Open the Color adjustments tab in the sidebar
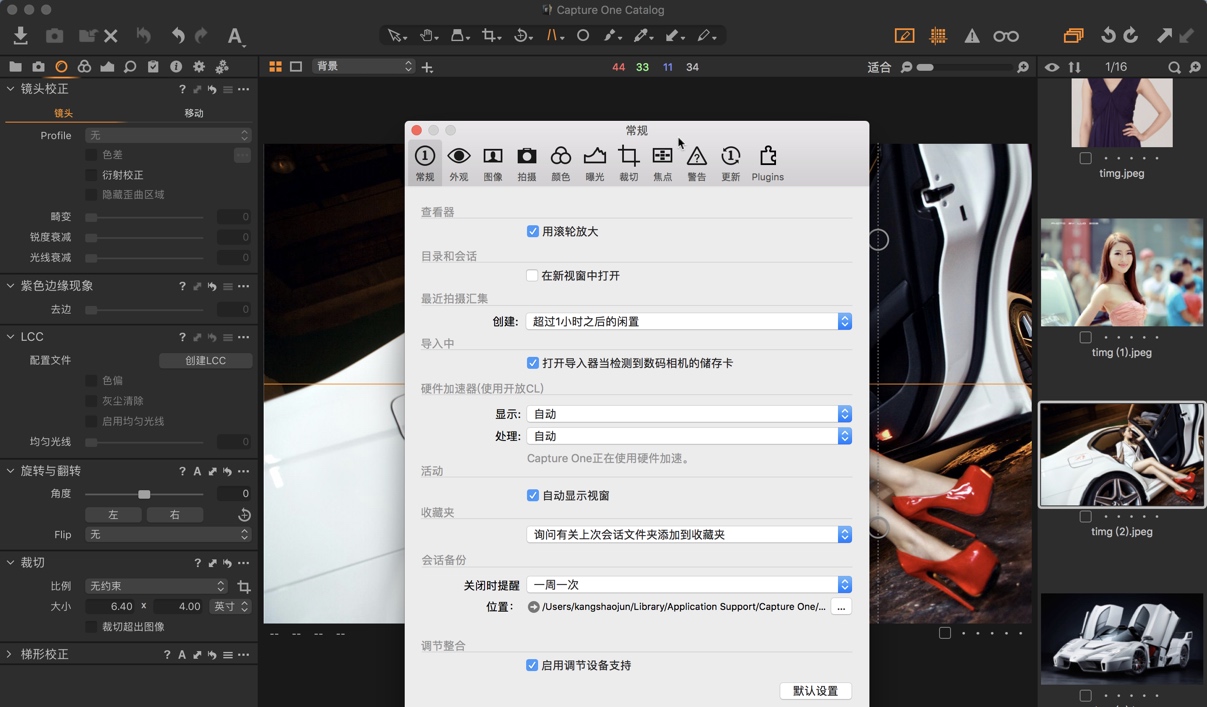The image size is (1207, 707). coord(84,66)
